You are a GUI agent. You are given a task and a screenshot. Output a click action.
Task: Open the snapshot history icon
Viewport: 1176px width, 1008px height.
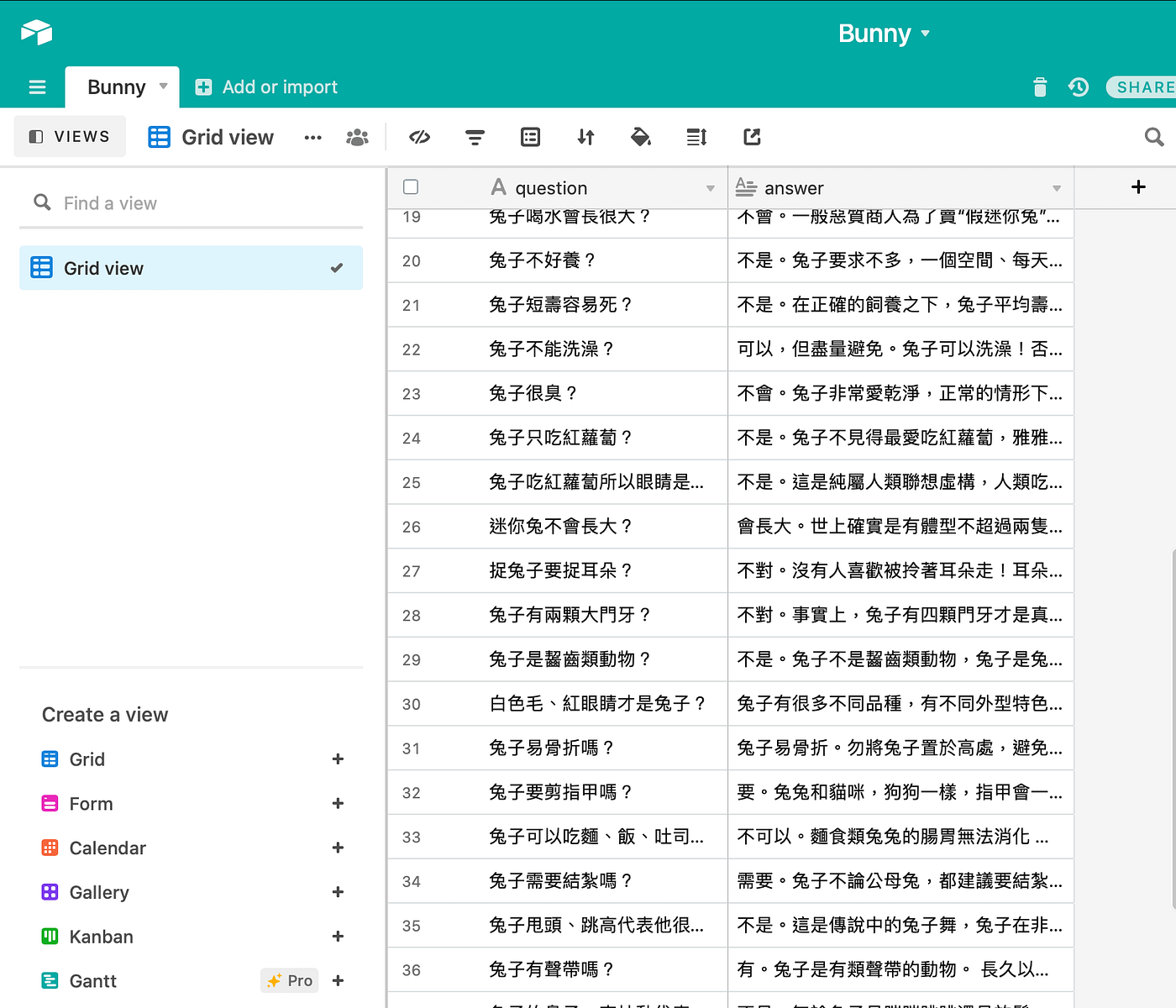[x=1079, y=87]
